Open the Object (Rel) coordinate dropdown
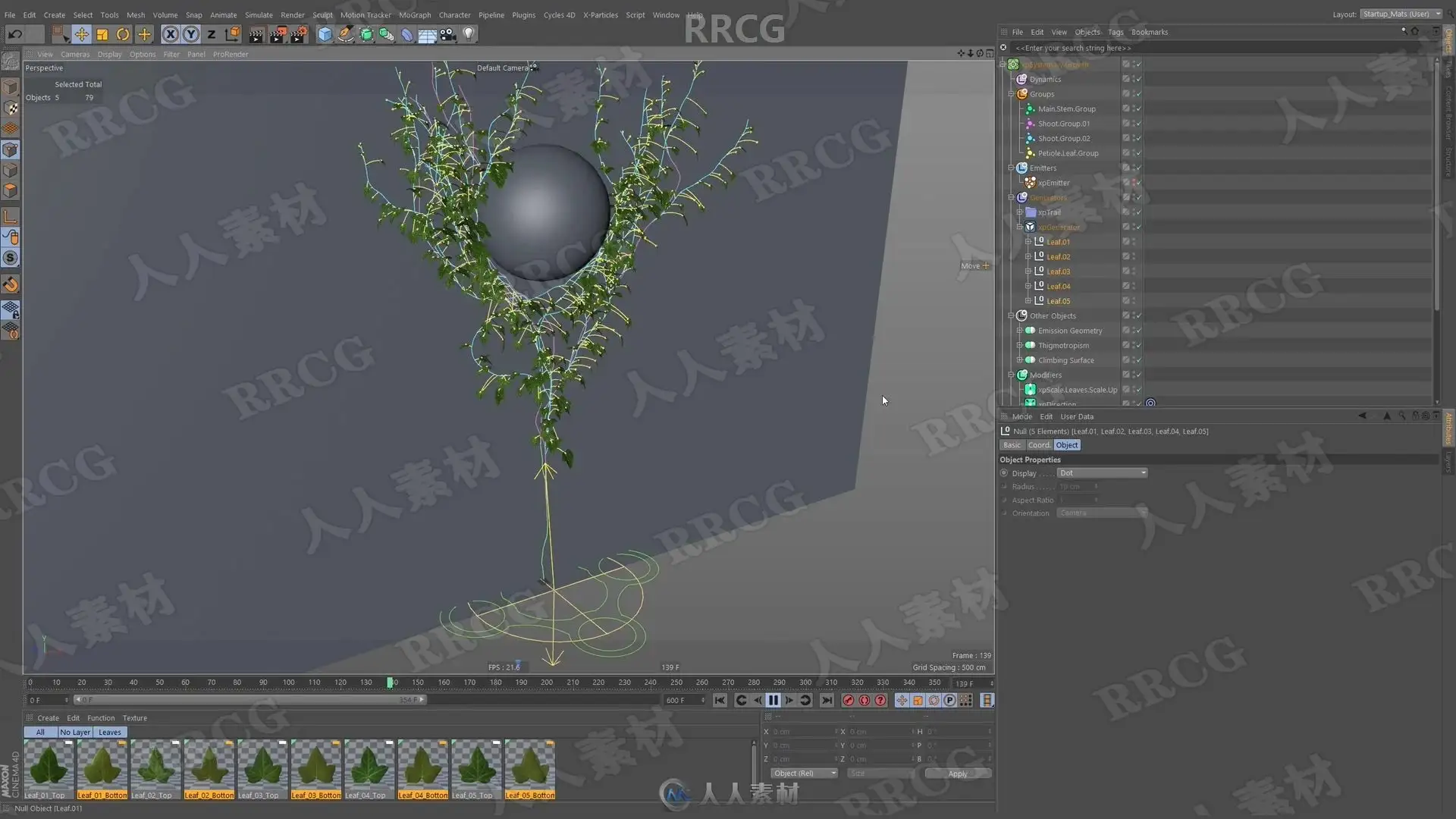1456x819 pixels. 804,773
